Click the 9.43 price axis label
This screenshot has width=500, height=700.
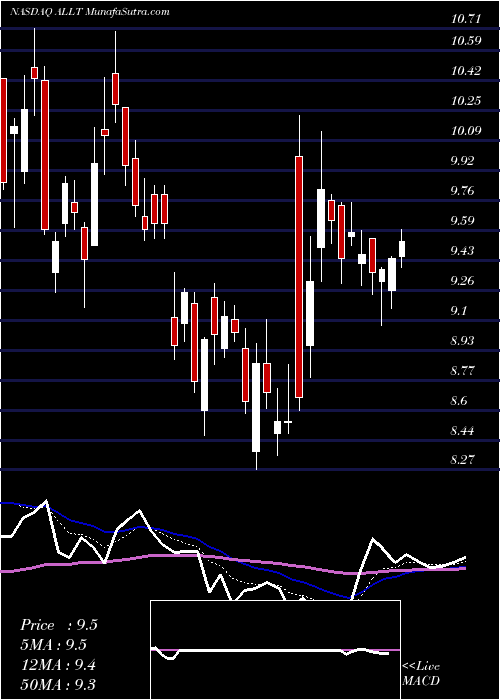click(462, 251)
